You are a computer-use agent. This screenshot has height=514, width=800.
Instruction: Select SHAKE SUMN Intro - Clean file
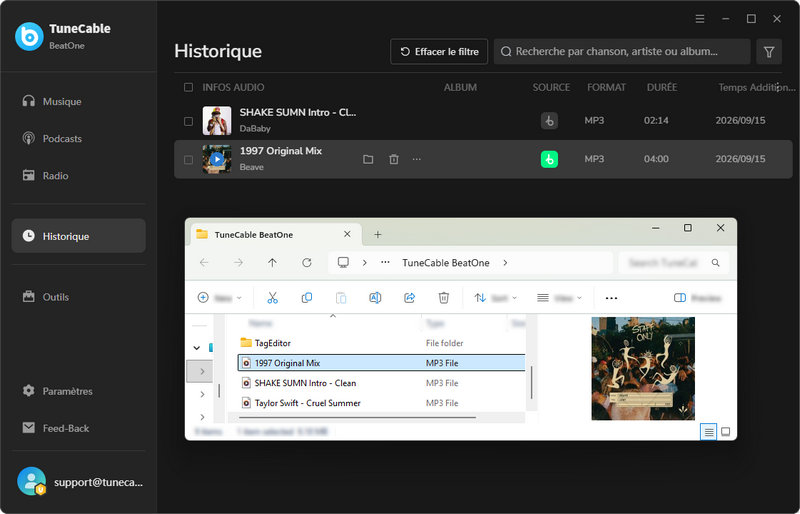381,383
